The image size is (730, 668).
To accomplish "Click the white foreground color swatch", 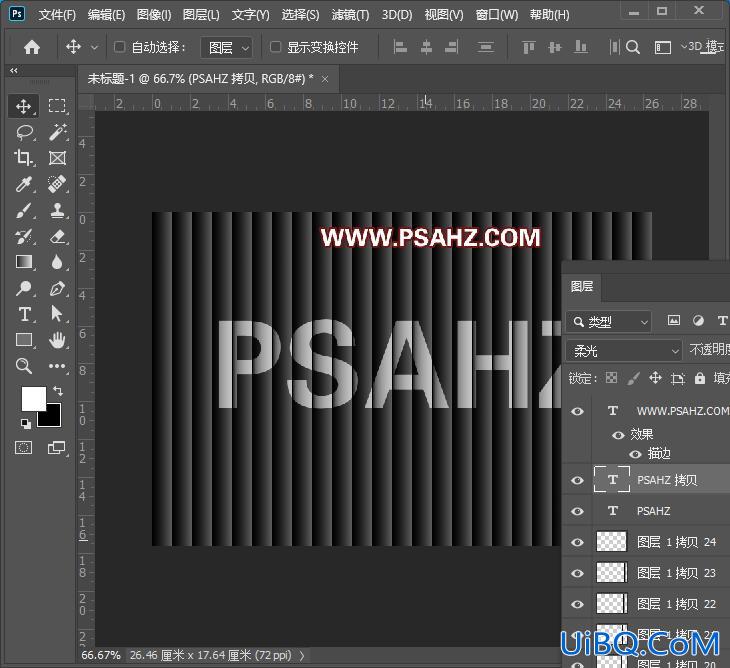I will [32, 397].
